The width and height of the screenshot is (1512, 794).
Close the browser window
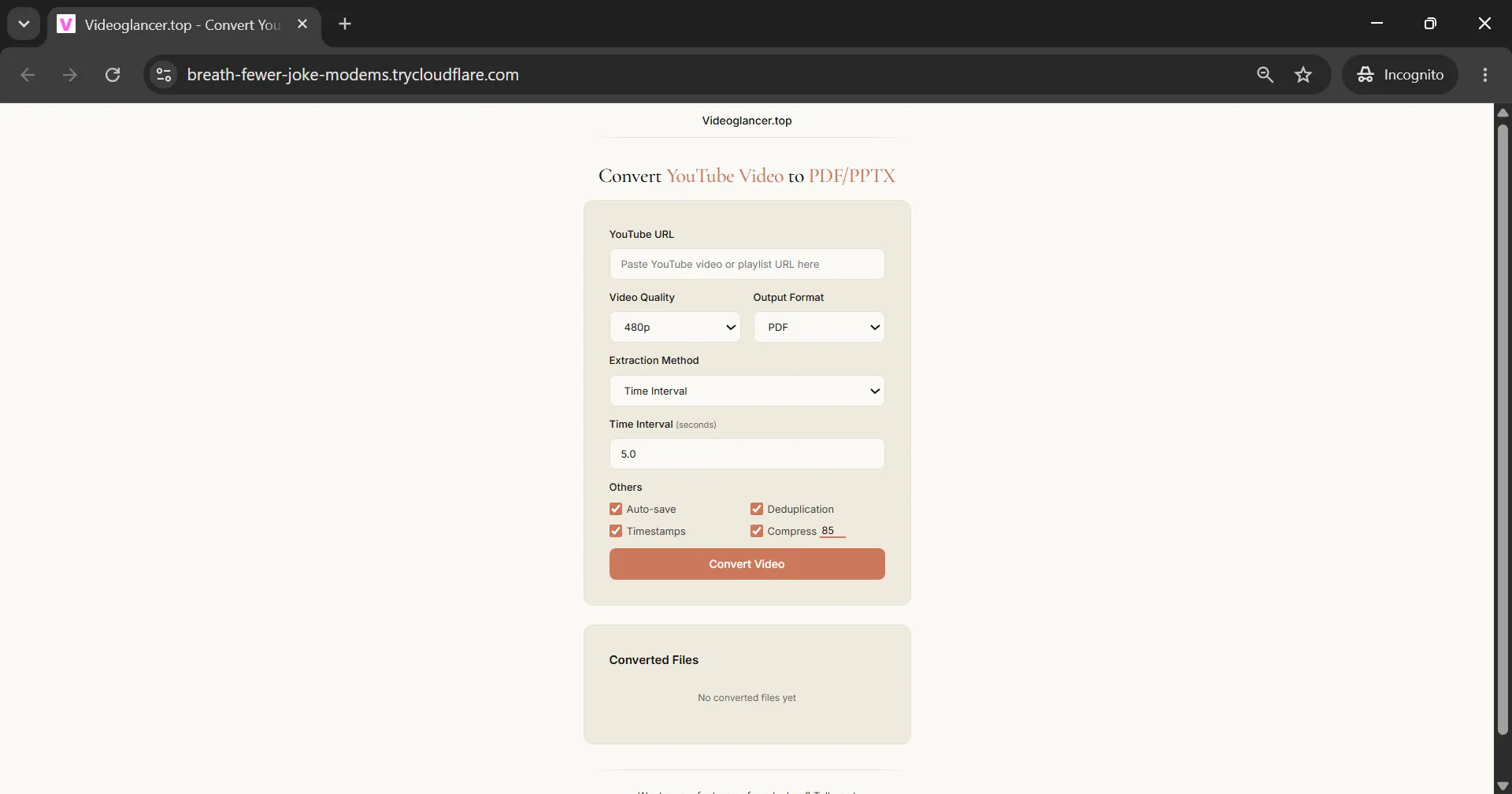pos(1484,24)
